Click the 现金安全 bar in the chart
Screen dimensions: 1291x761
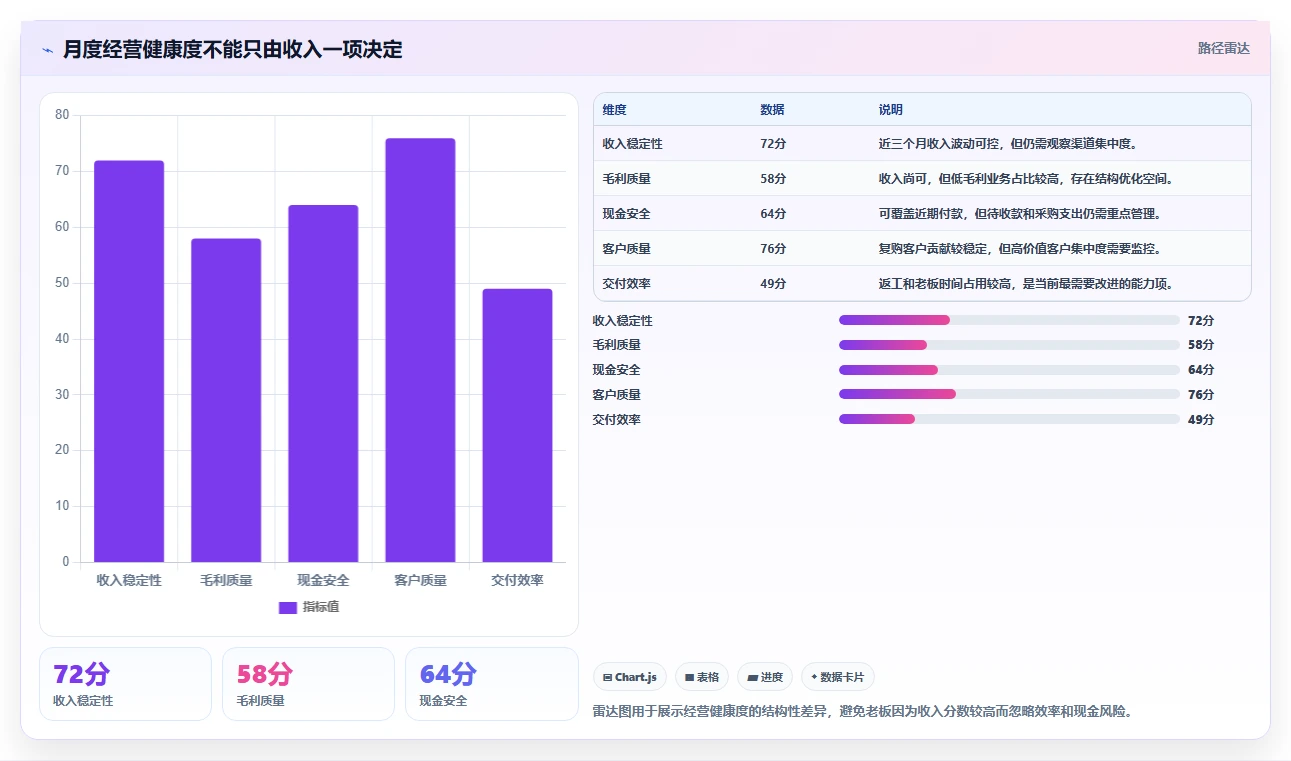323,383
